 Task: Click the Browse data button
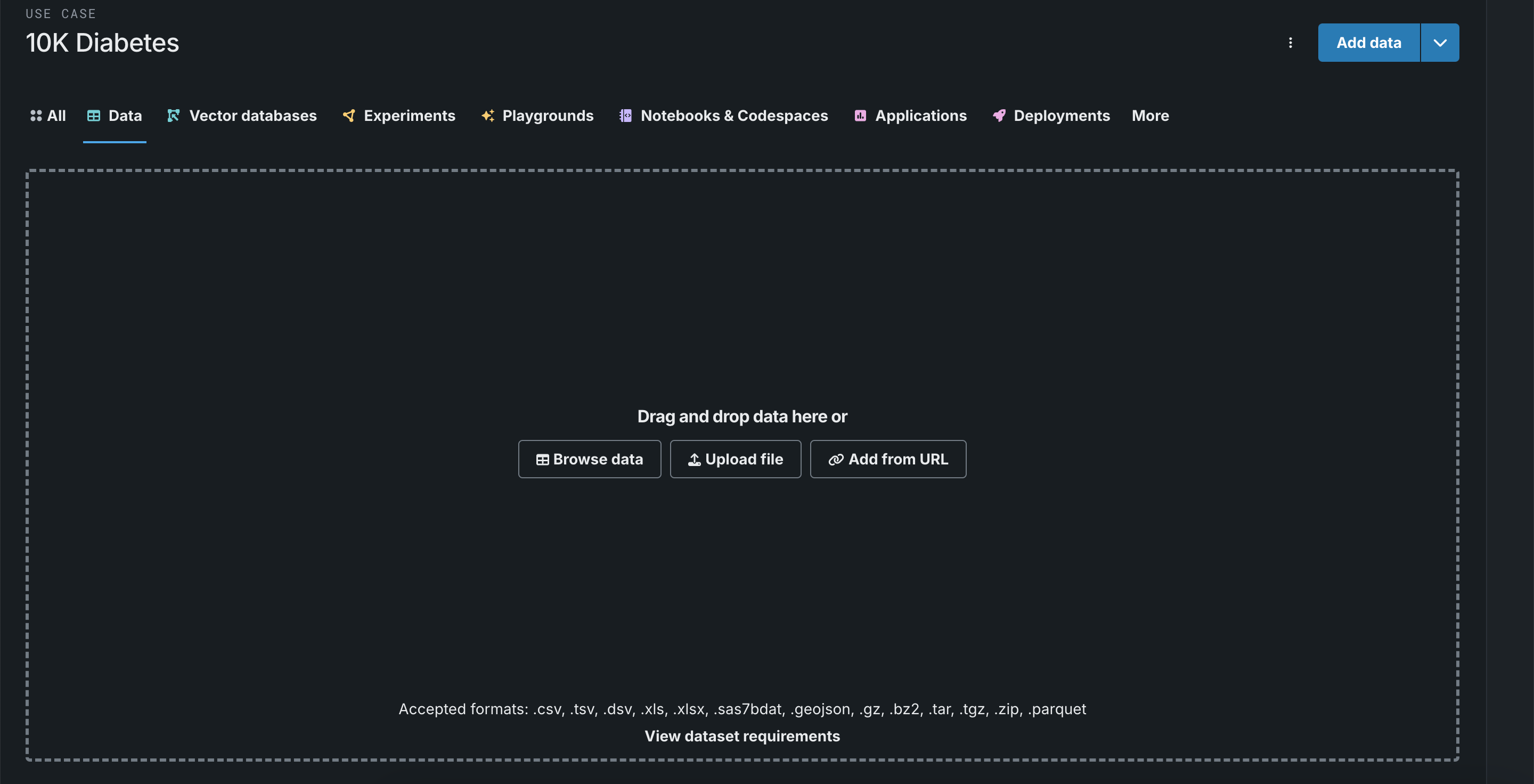point(589,459)
